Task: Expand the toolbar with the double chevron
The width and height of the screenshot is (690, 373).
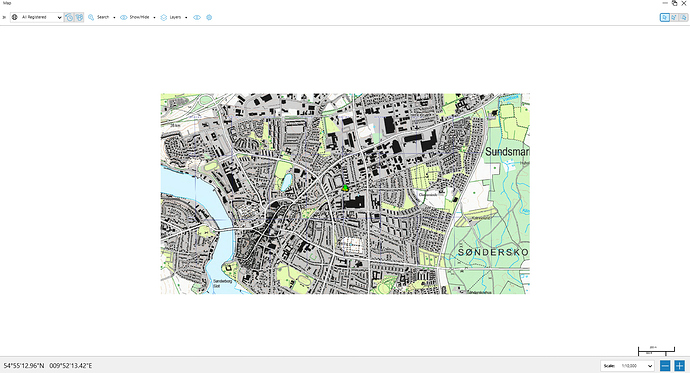Action: (x=4, y=18)
